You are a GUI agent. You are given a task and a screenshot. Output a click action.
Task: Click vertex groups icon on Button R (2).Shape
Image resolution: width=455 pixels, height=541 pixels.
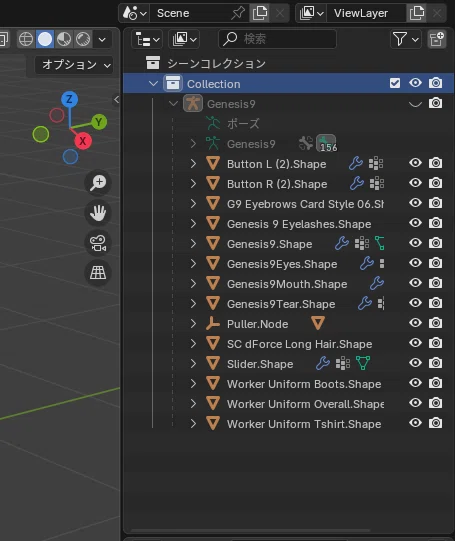pos(377,184)
